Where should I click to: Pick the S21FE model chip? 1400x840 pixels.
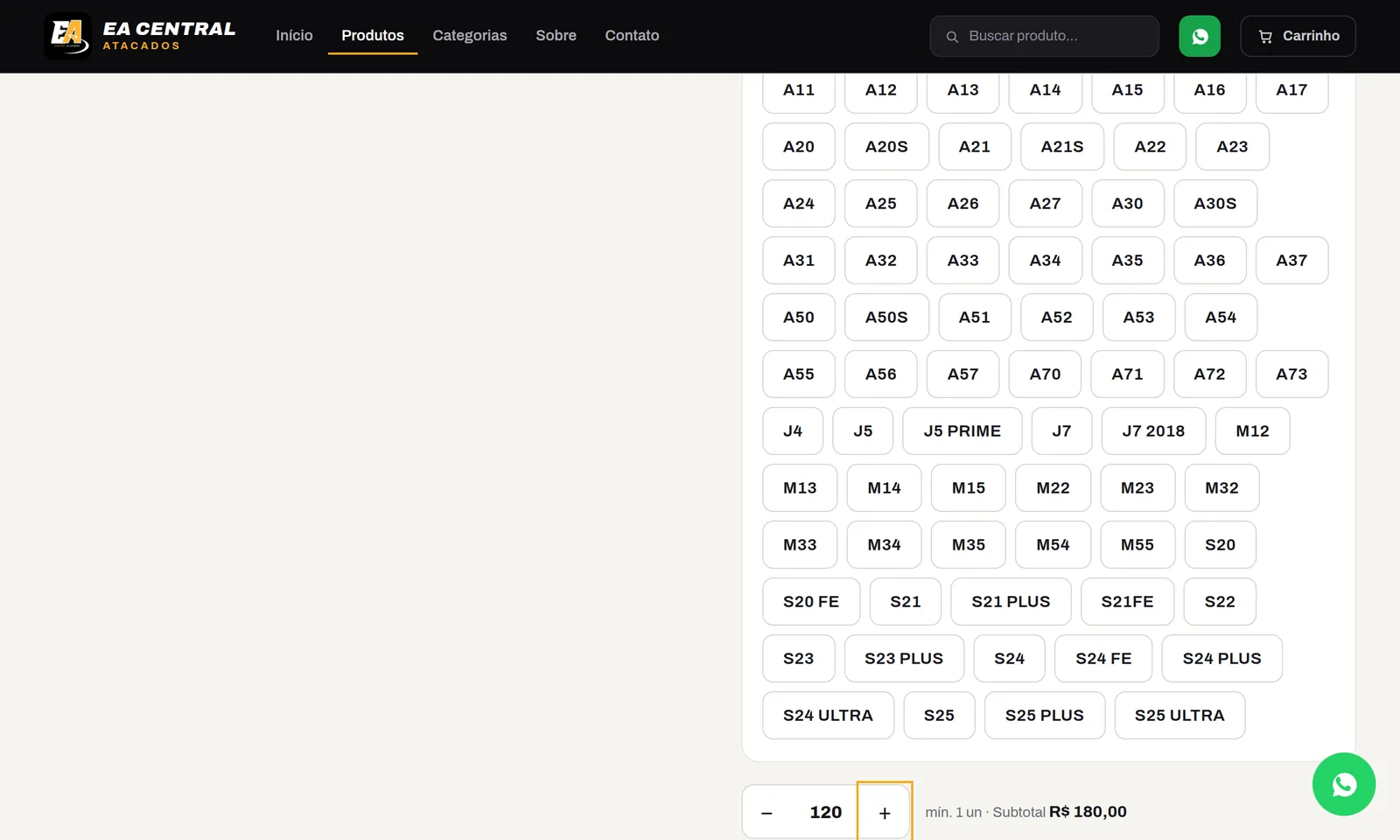pos(1127,602)
